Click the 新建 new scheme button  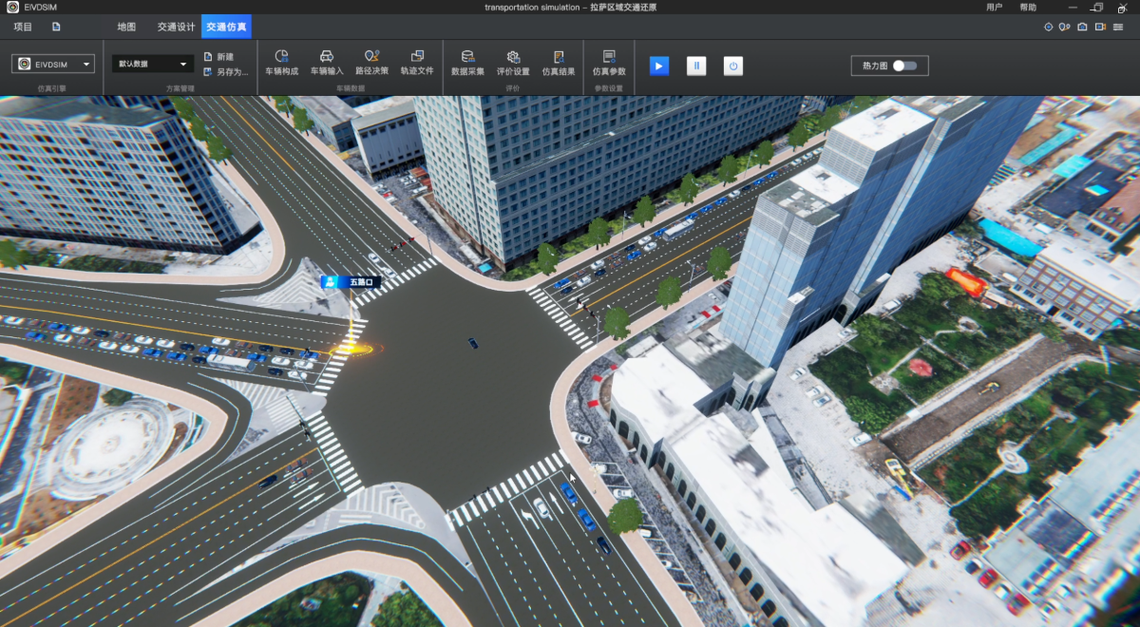(219, 57)
